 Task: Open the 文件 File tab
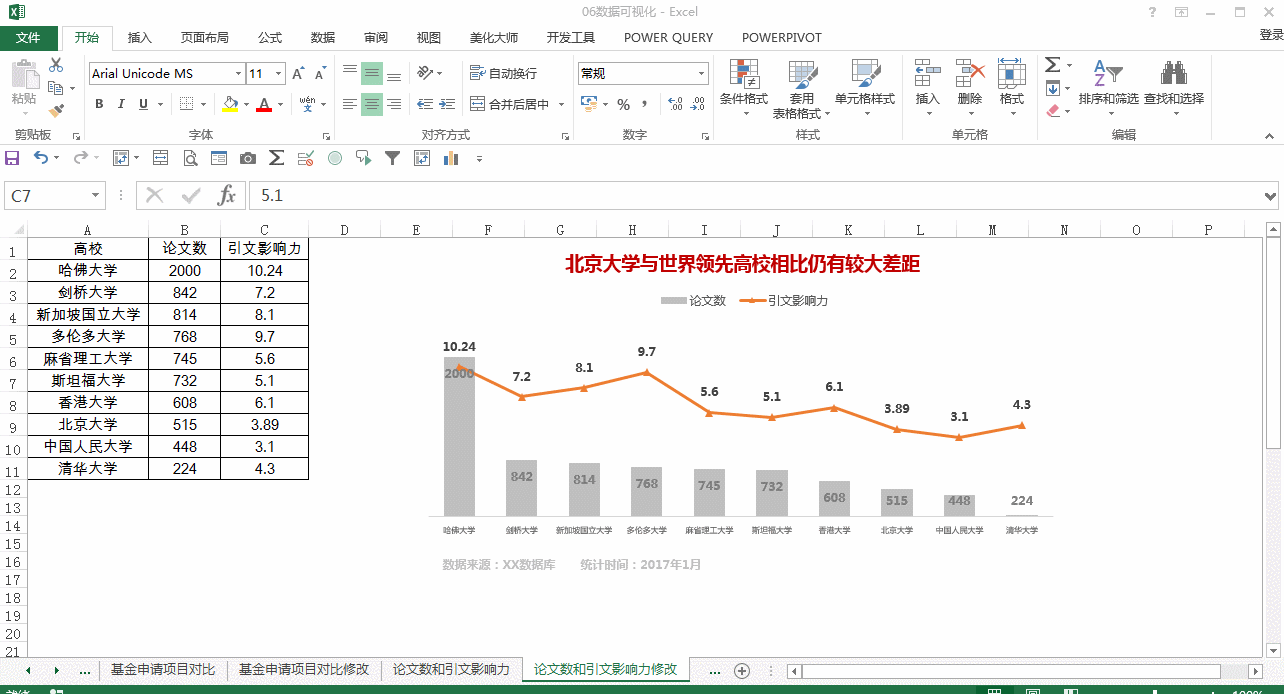pyautogui.click(x=29, y=38)
